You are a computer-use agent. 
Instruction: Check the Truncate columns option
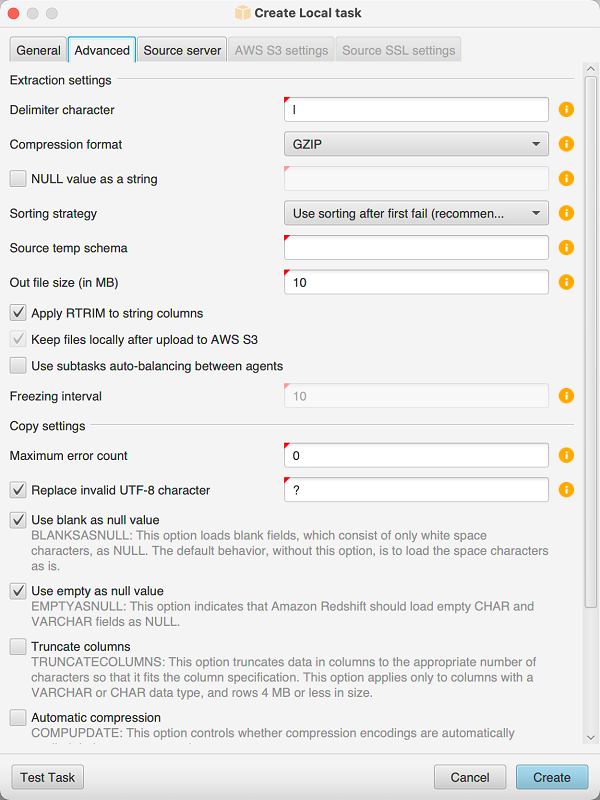17,646
